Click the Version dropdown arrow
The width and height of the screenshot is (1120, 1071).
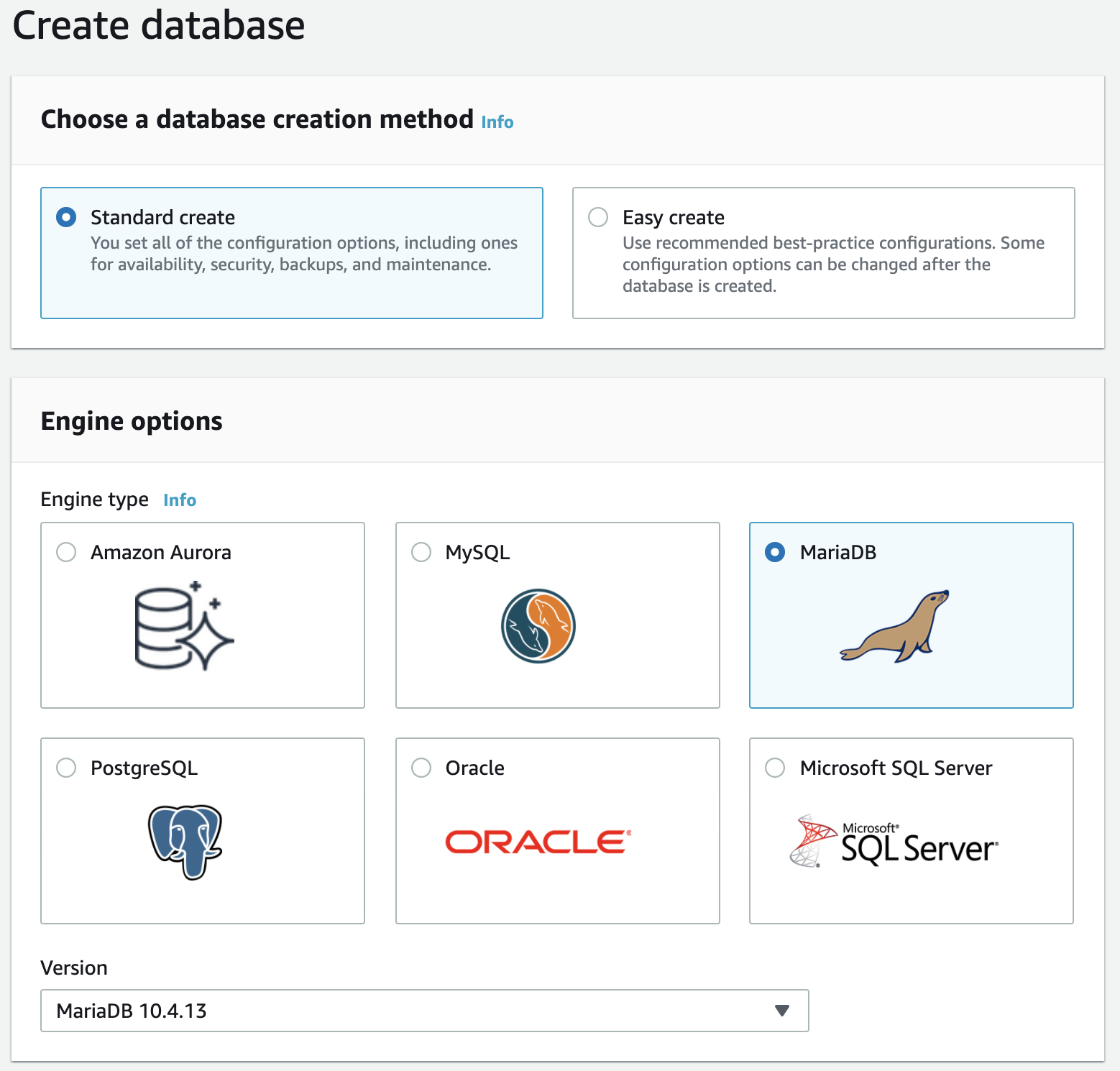tap(781, 1011)
